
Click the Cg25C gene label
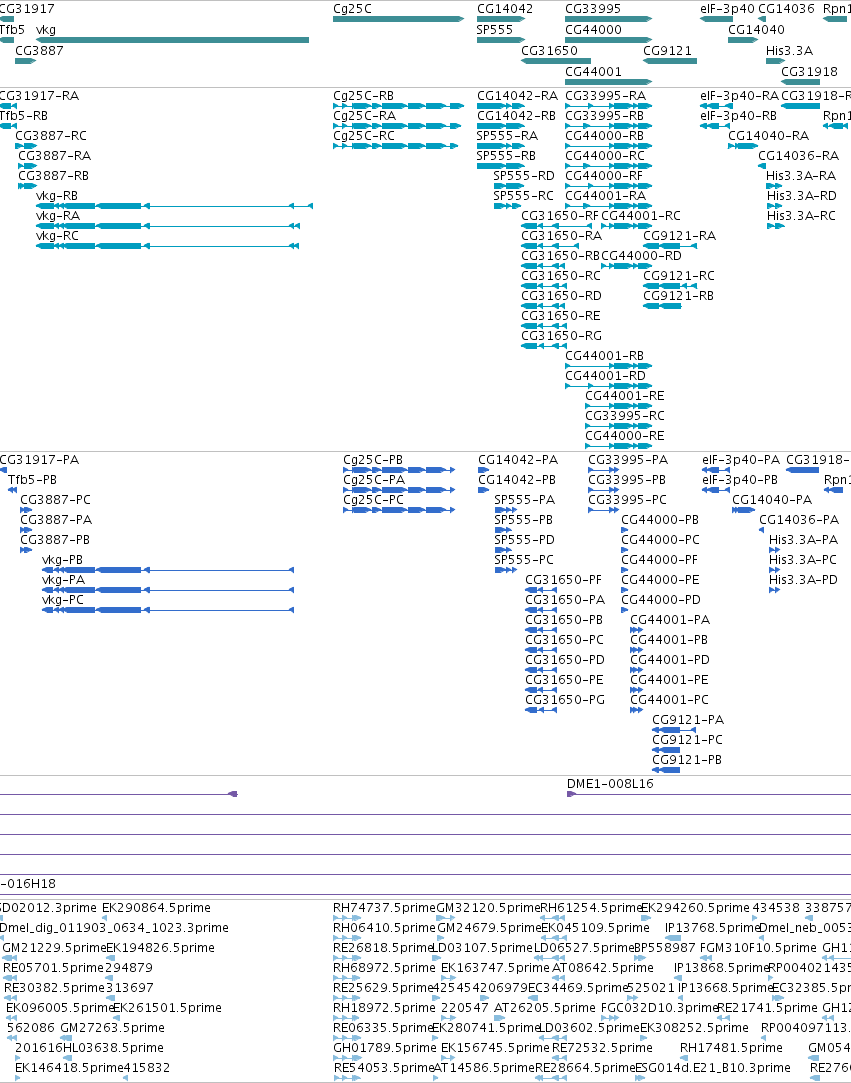[x=352, y=9]
